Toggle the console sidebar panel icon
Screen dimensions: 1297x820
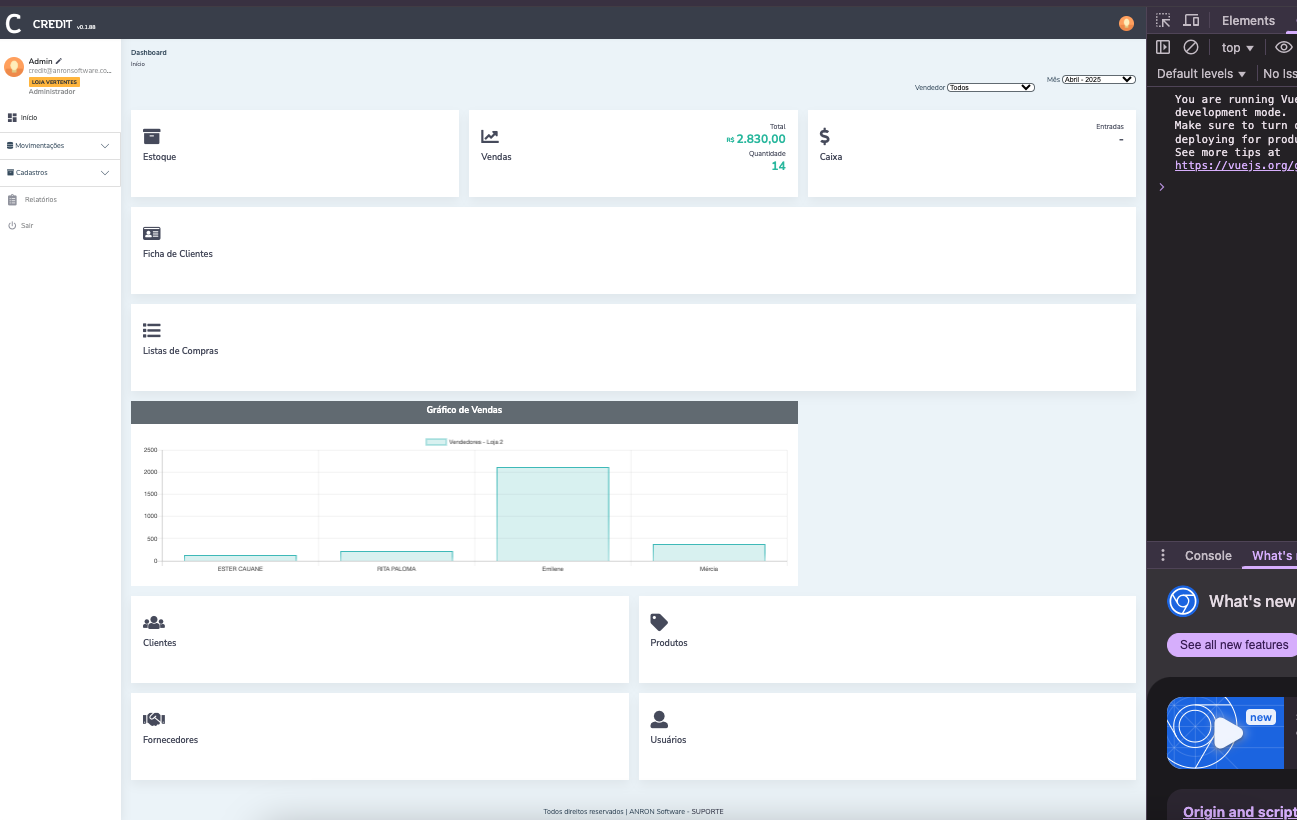(x=1163, y=47)
